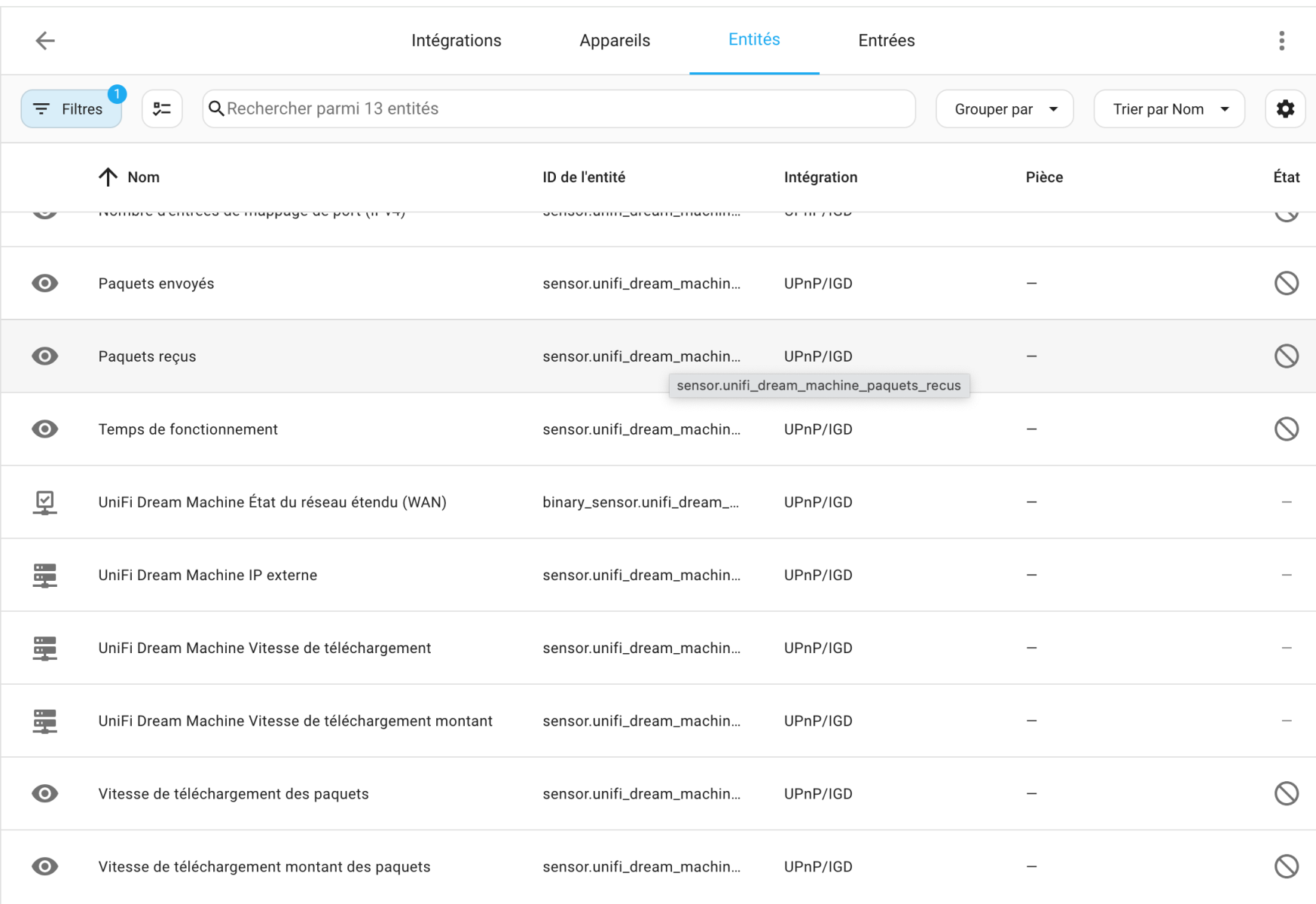
Task: Click entity ID in Paquets envoyés row
Action: [641, 284]
